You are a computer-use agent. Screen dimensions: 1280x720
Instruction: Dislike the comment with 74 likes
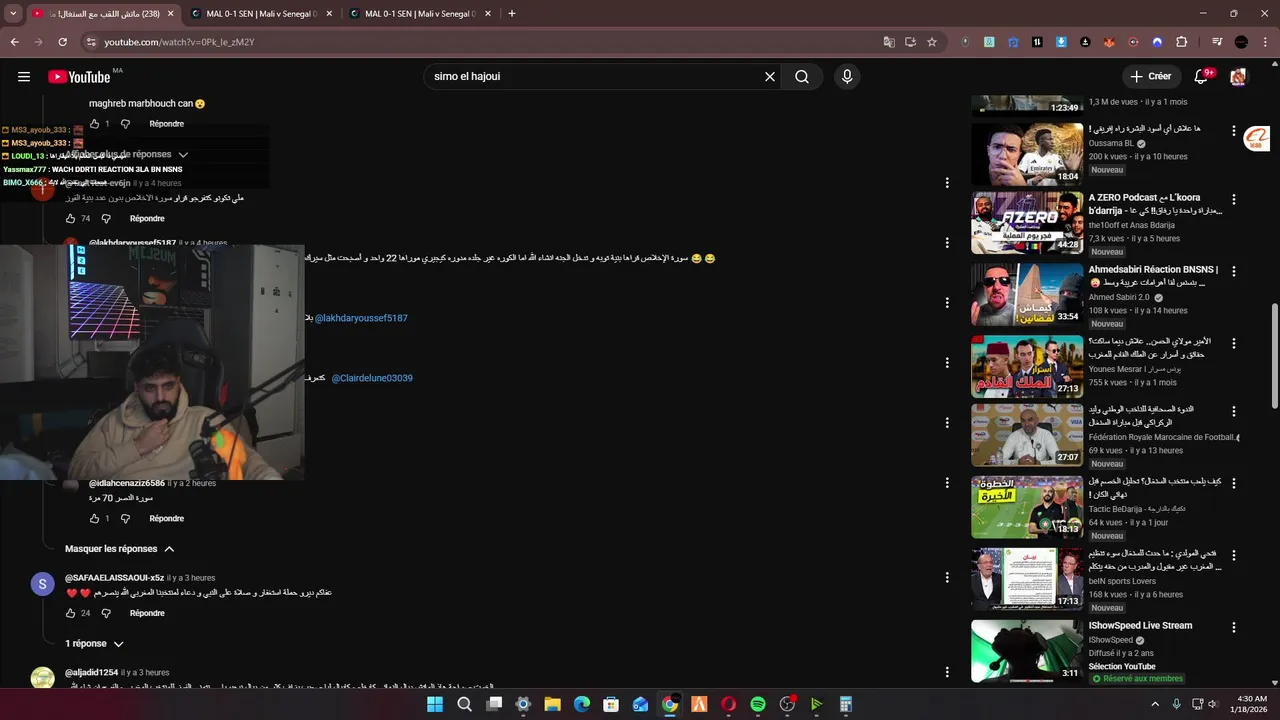coord(106,218)
